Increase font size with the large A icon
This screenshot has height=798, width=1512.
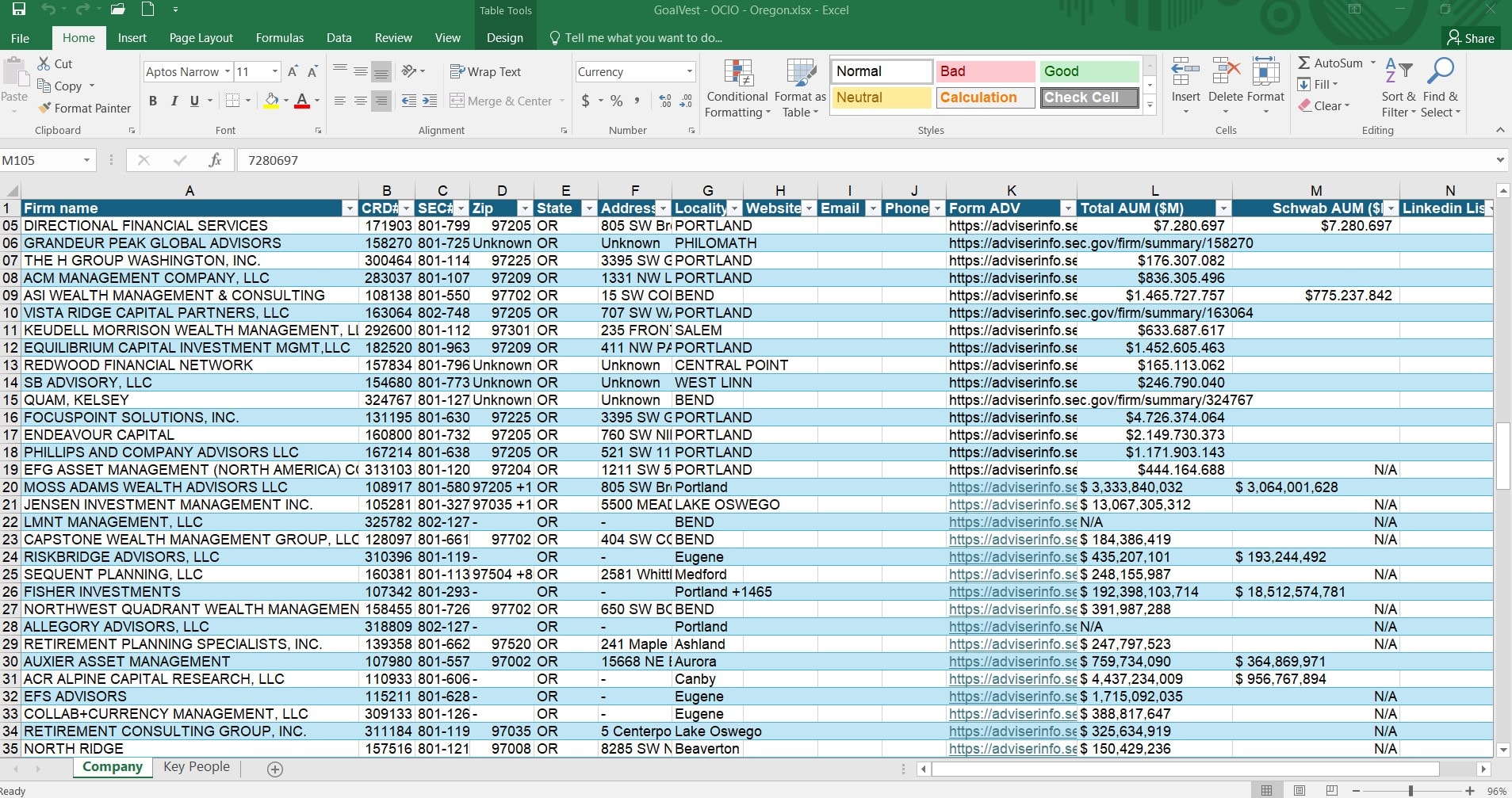point(293,71)
